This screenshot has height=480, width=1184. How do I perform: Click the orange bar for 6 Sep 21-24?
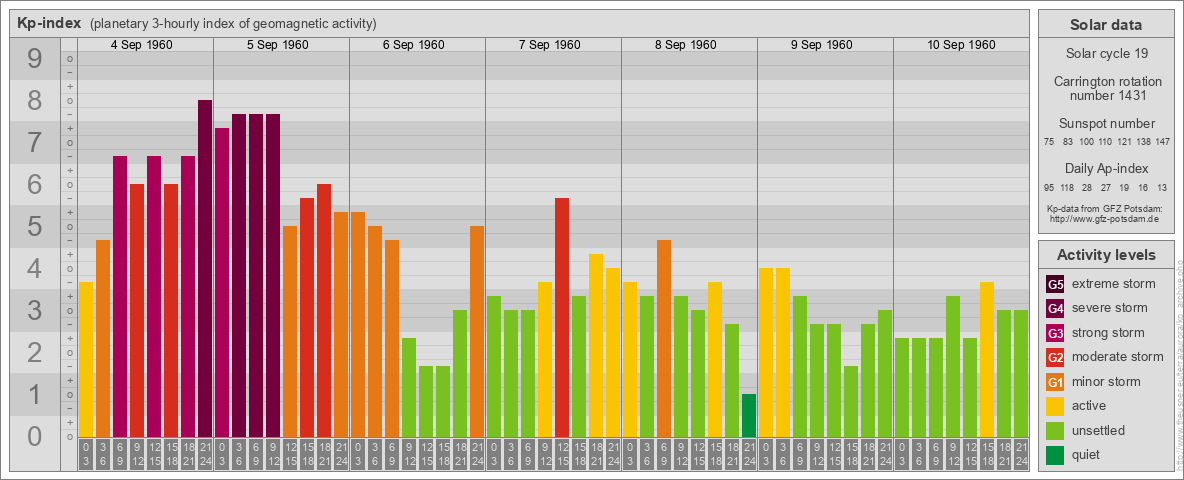click(x=476, y=331)
